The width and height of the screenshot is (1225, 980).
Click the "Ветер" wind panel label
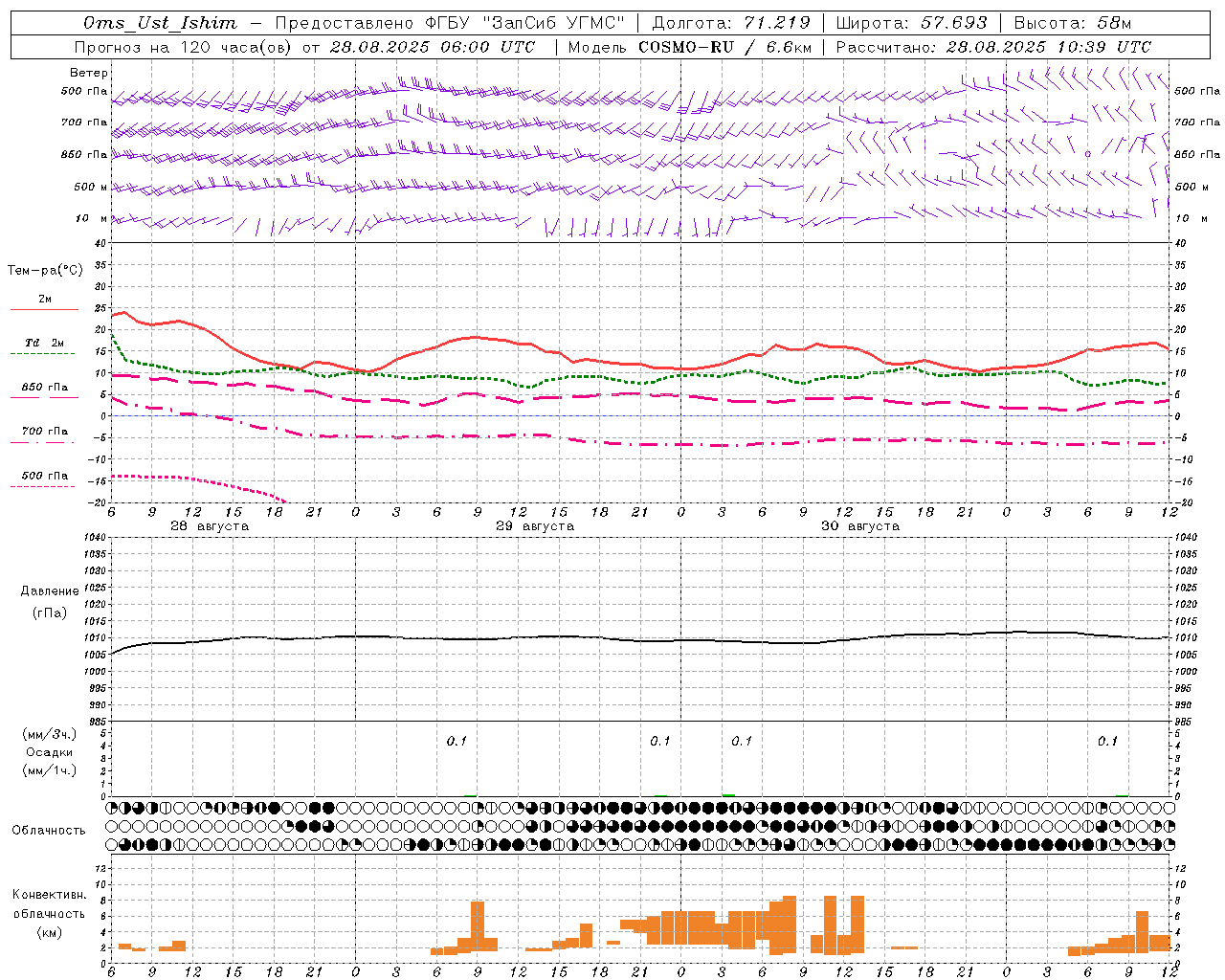click(89, 73)
